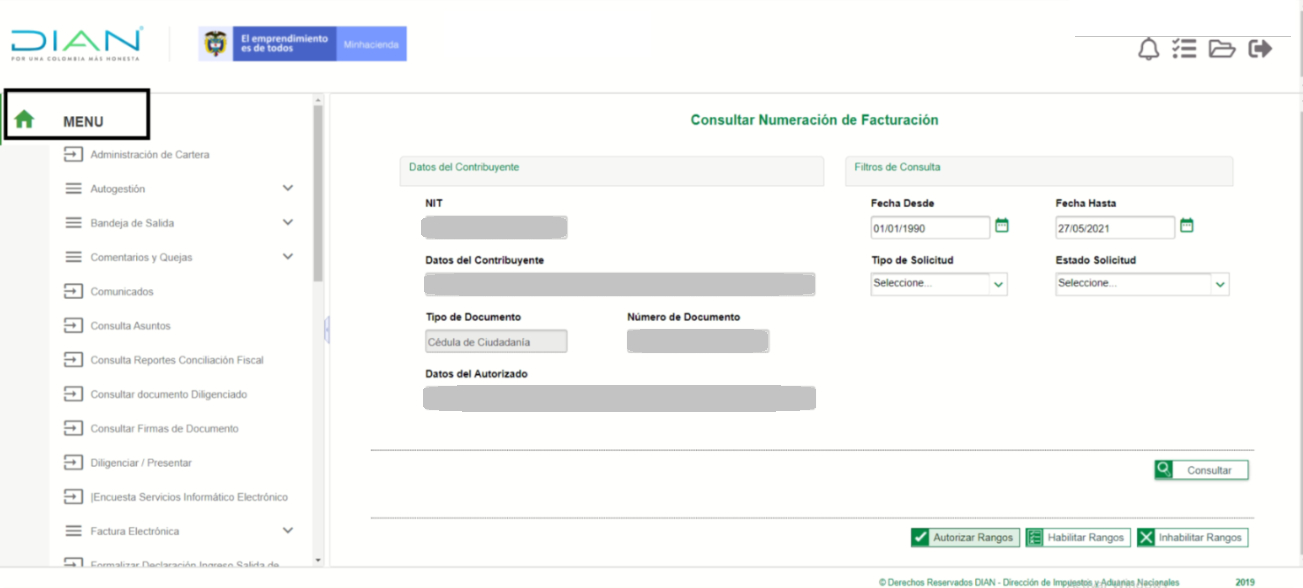1303x588 pixels.
Task: Click the Fecha Desde date field
Action: point(929,228)
